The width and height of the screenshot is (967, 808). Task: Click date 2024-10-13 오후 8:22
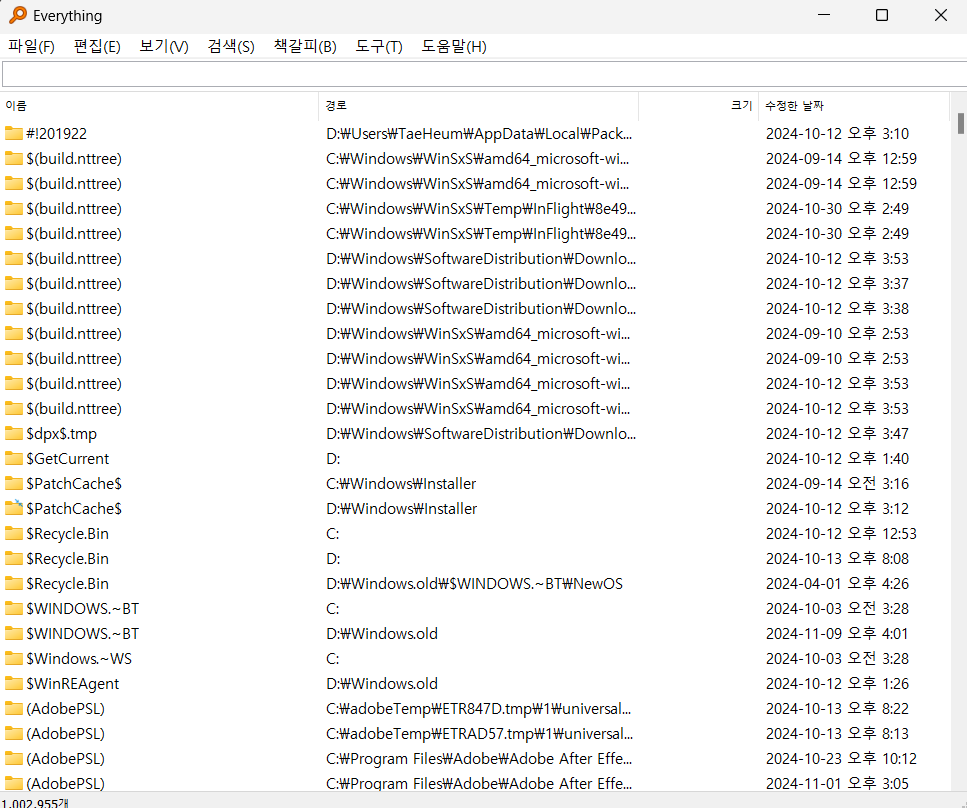tap(837, 708)
